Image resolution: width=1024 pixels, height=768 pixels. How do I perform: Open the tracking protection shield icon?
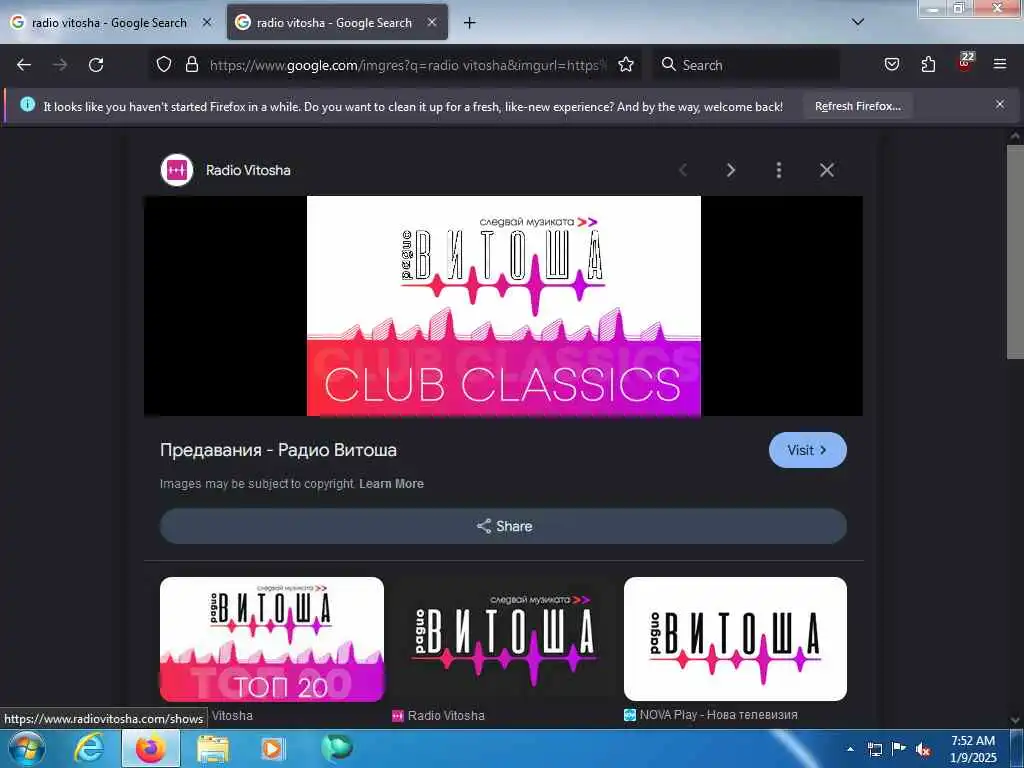164,64
